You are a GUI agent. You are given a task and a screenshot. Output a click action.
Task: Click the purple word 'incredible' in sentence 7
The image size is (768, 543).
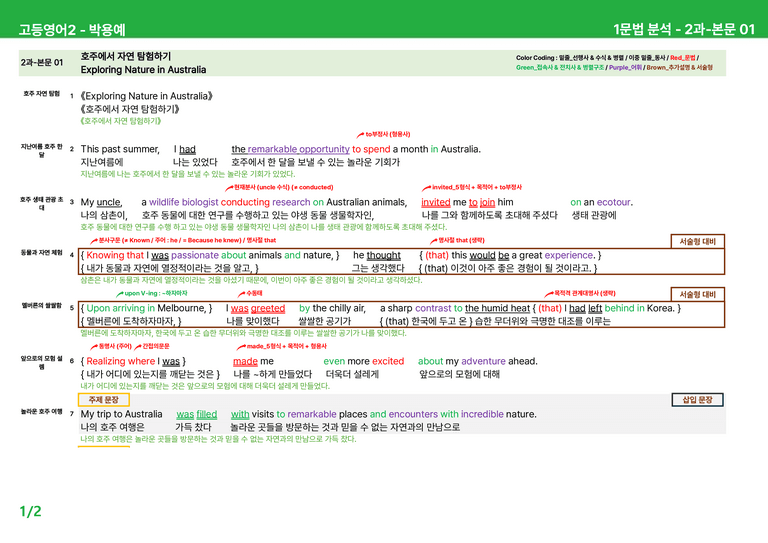[x=482, y=414]
